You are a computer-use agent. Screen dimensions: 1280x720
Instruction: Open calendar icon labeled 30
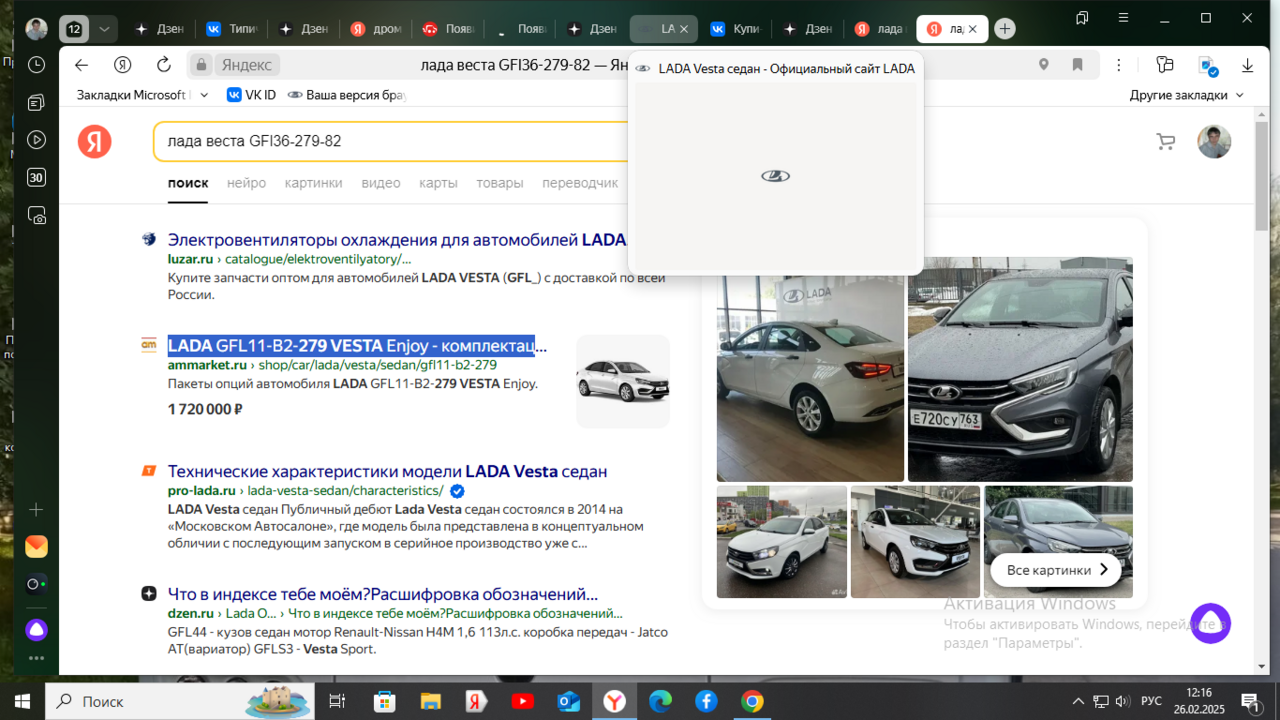(x=36, y=178)
